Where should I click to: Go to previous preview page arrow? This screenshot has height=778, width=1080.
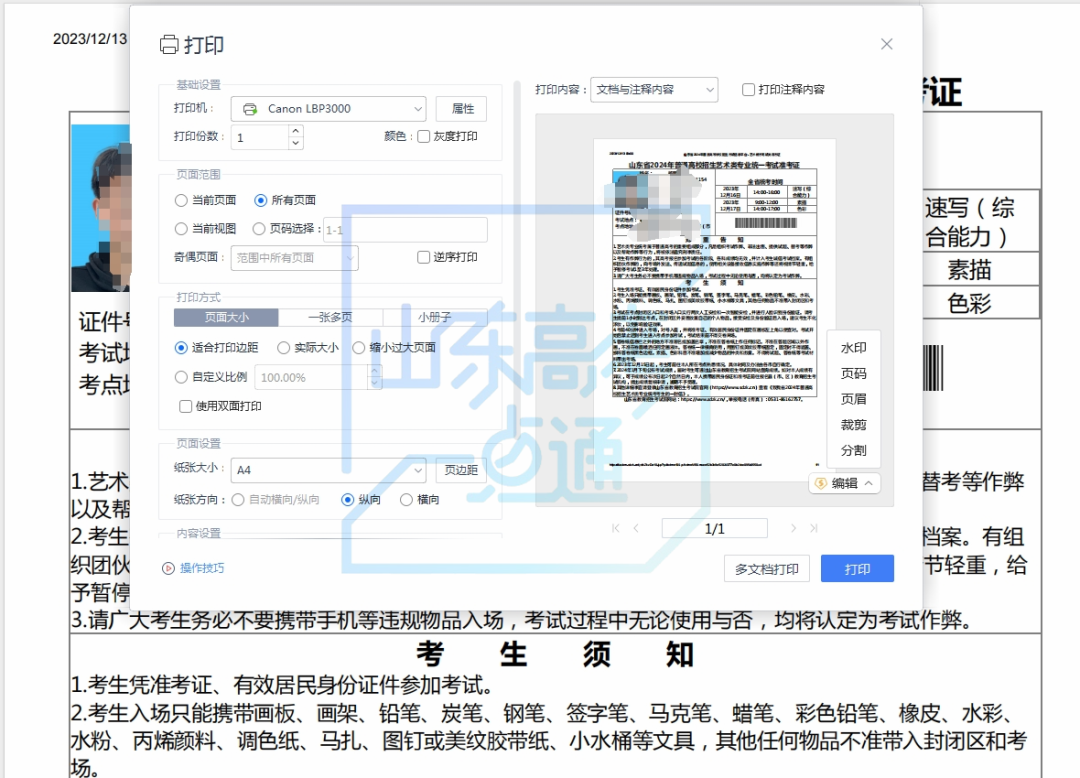635,528
